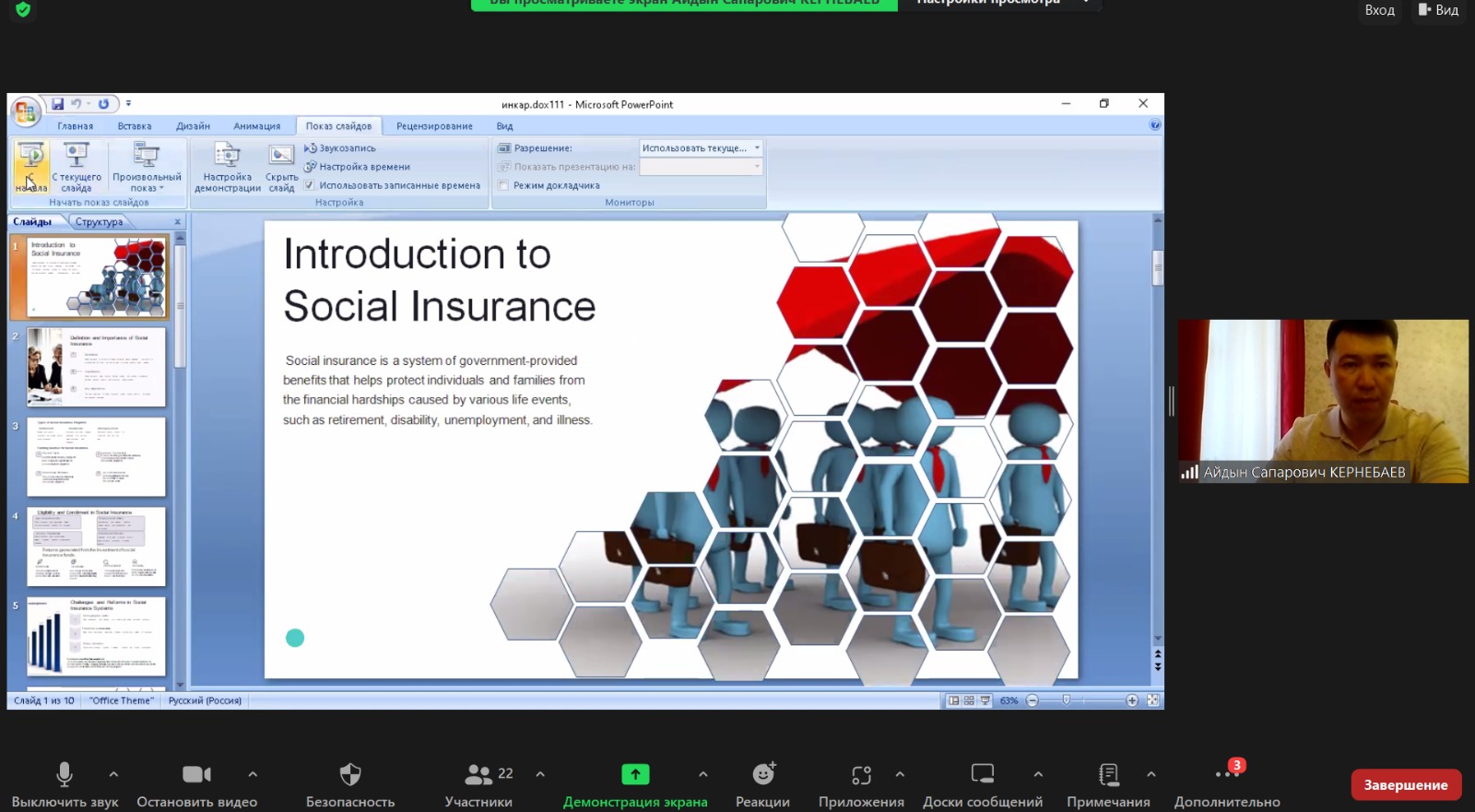
Task: Start Slide Show view from status bar
Action: (985, 700)
